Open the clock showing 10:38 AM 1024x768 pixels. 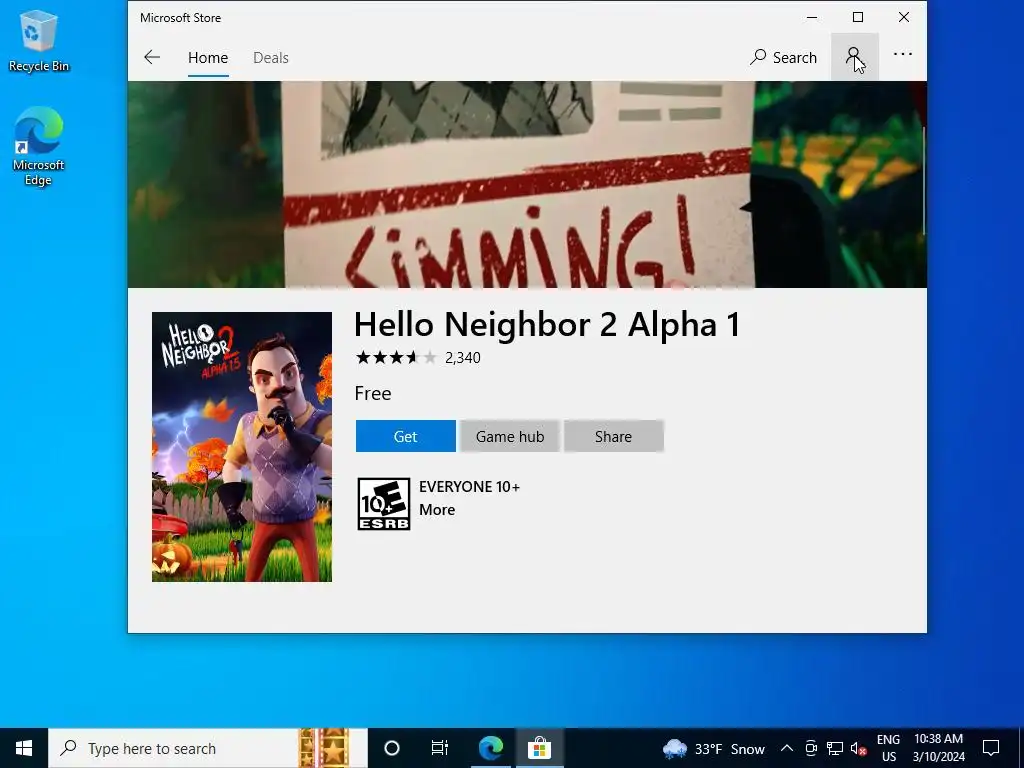coord(938,748)
